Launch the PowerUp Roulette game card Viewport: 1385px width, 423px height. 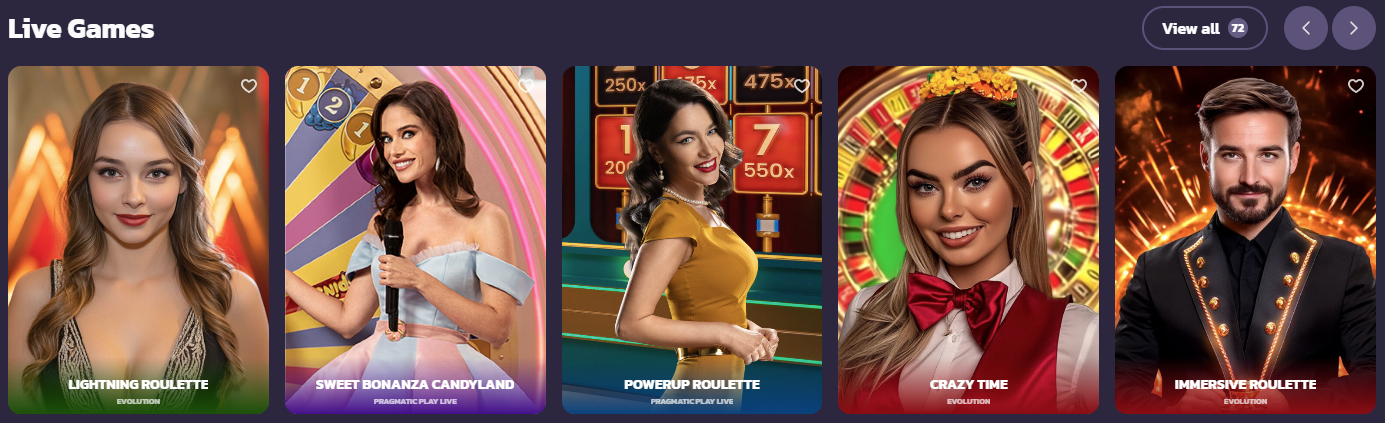692,240
